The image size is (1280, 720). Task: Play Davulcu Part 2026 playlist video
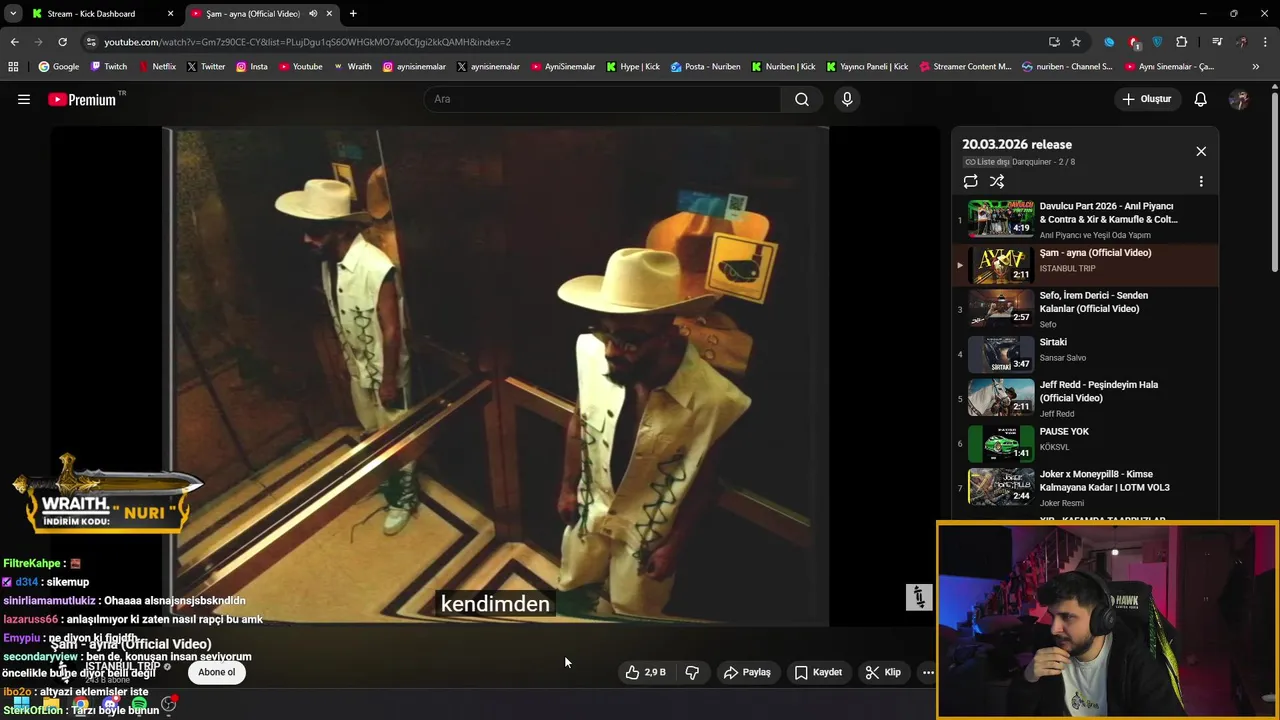coord(1084,219)
